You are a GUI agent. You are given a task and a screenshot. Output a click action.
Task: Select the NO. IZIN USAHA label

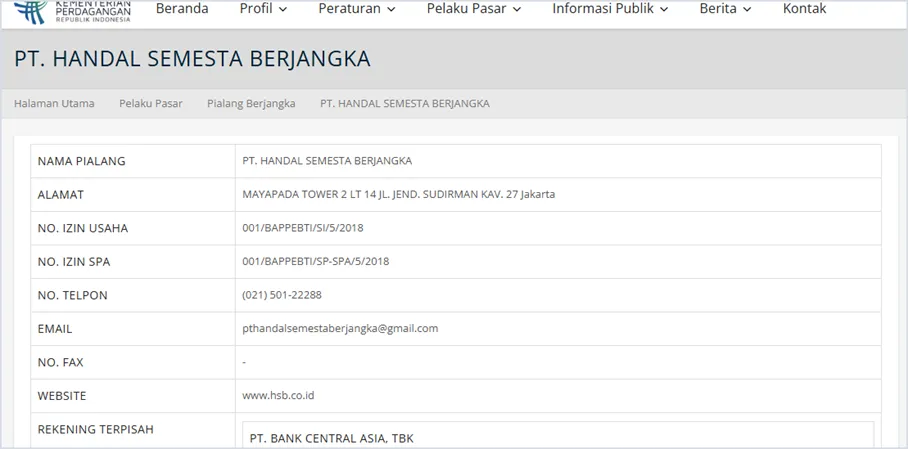pos(83,228)
